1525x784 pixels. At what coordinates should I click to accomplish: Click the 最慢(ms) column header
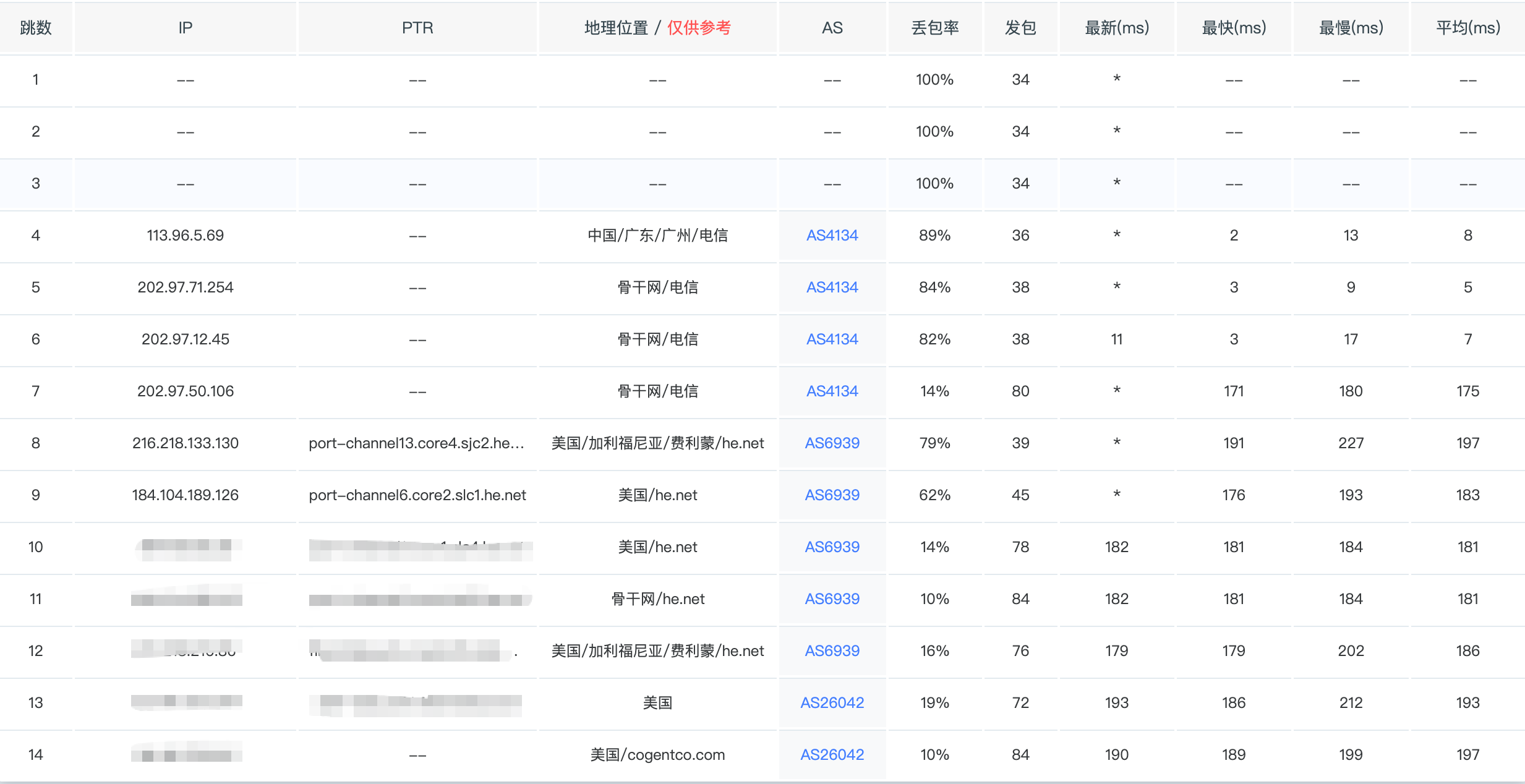click(x=1351, y=28)
